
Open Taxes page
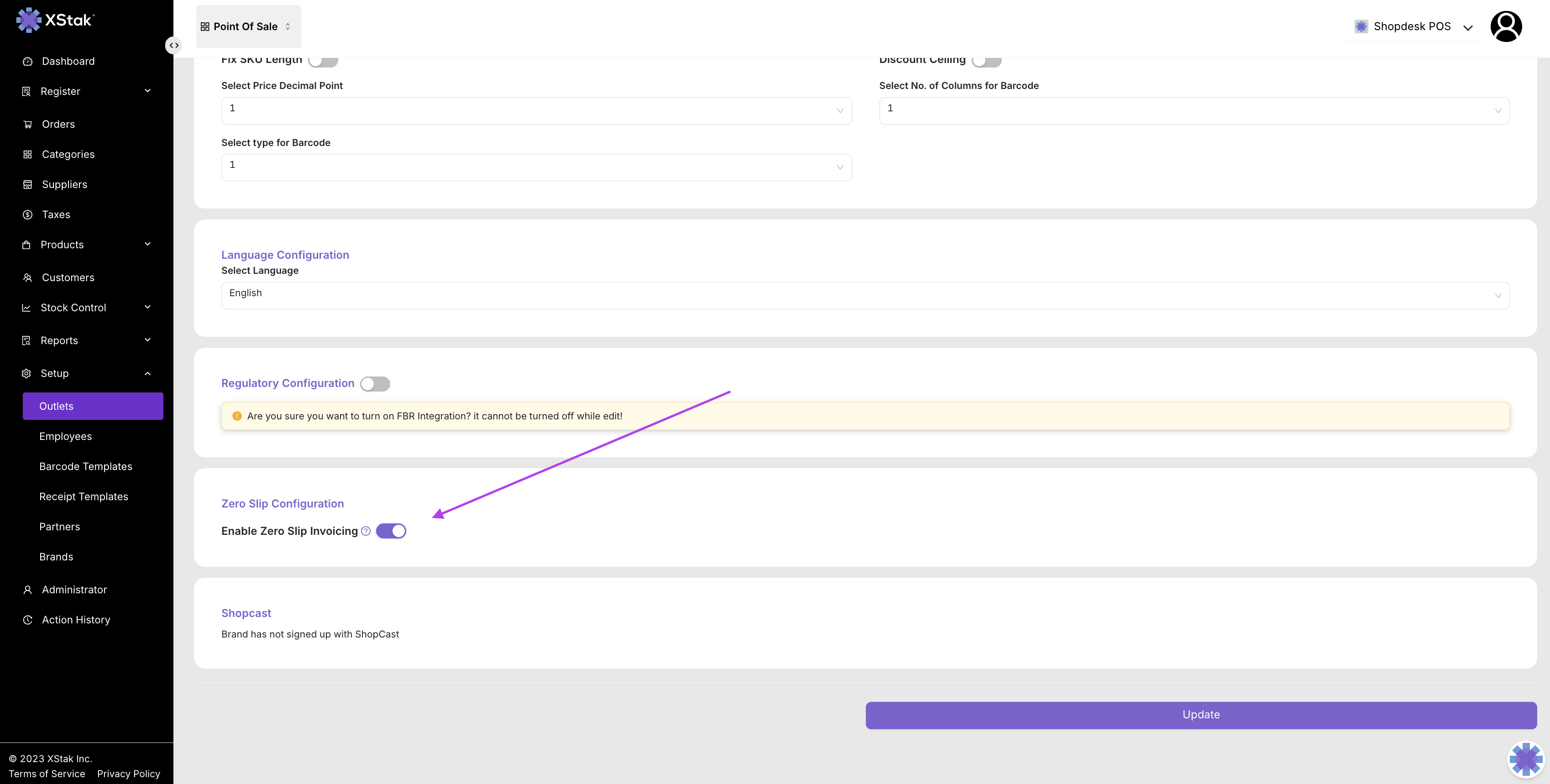click(56, 215)
